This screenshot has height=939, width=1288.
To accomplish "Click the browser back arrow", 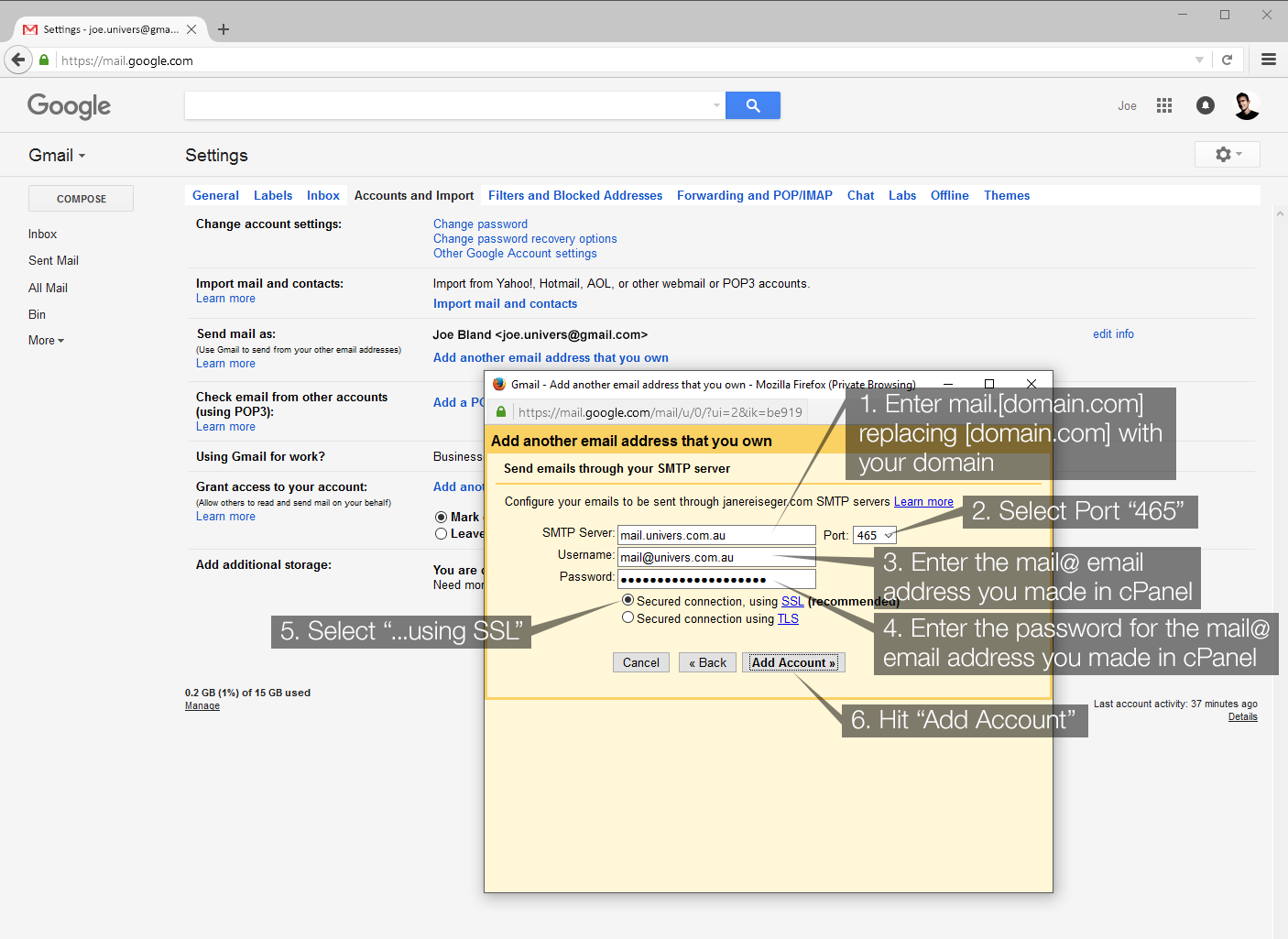I will (17, 60).
